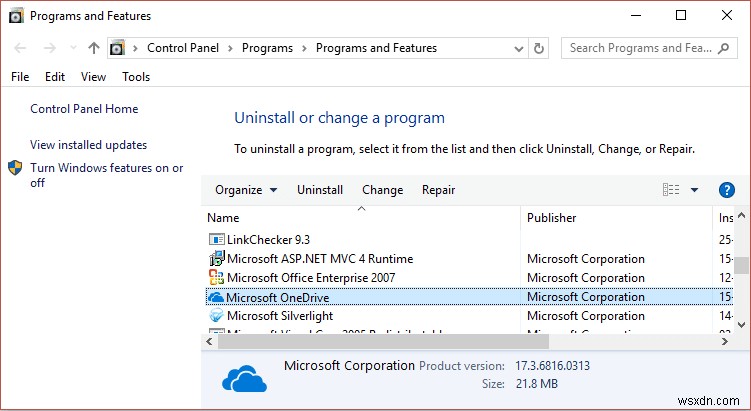Maximize the Programs and Features window

(x=681, y=15)
